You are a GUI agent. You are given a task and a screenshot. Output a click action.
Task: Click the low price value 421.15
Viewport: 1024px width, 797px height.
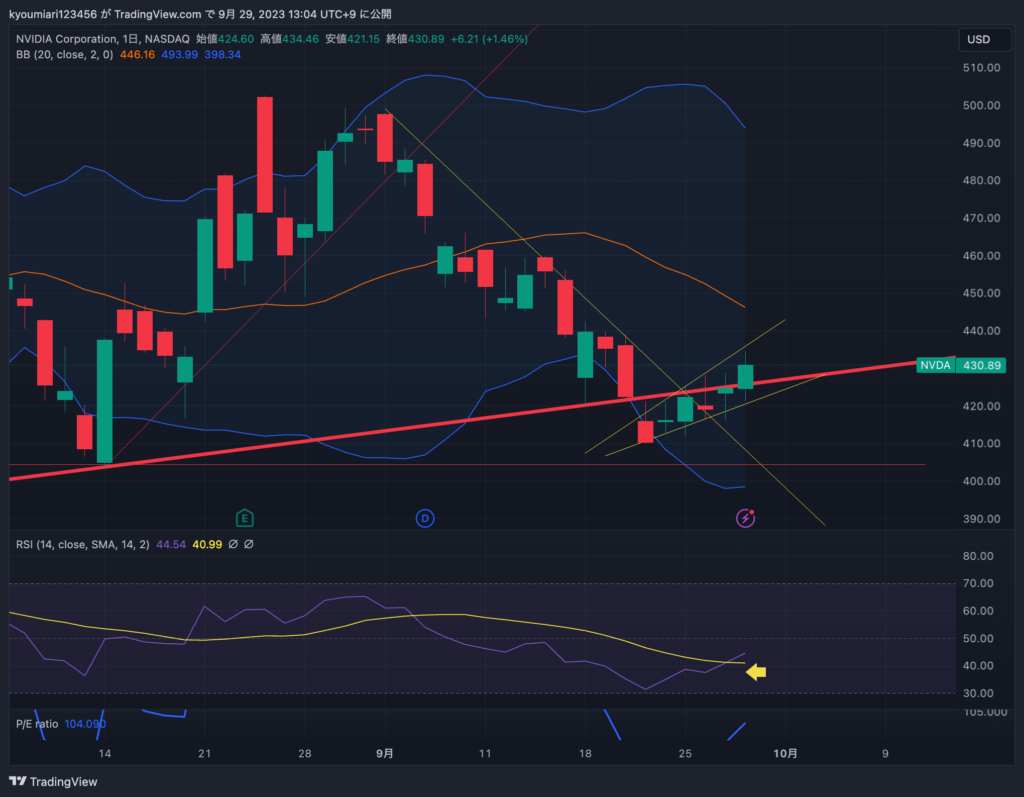tap(363, 39)
